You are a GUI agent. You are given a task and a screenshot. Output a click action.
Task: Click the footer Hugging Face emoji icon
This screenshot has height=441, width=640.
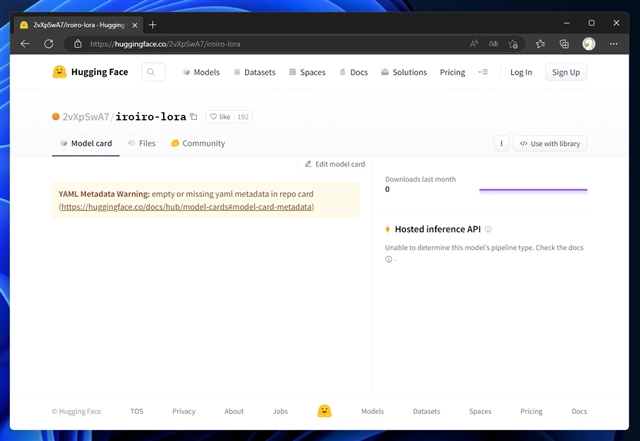[x=324, y=411]
